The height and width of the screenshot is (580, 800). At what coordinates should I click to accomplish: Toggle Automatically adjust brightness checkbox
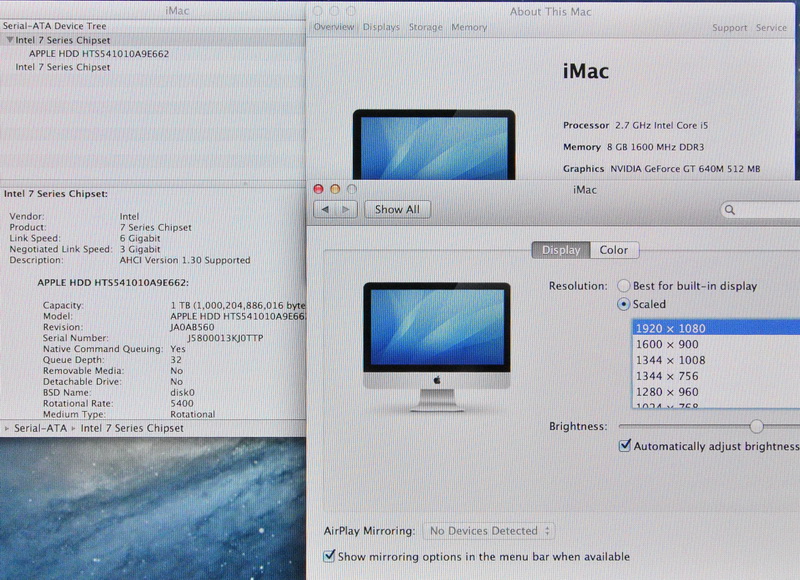pyautogui.click(x=624, y=445)
